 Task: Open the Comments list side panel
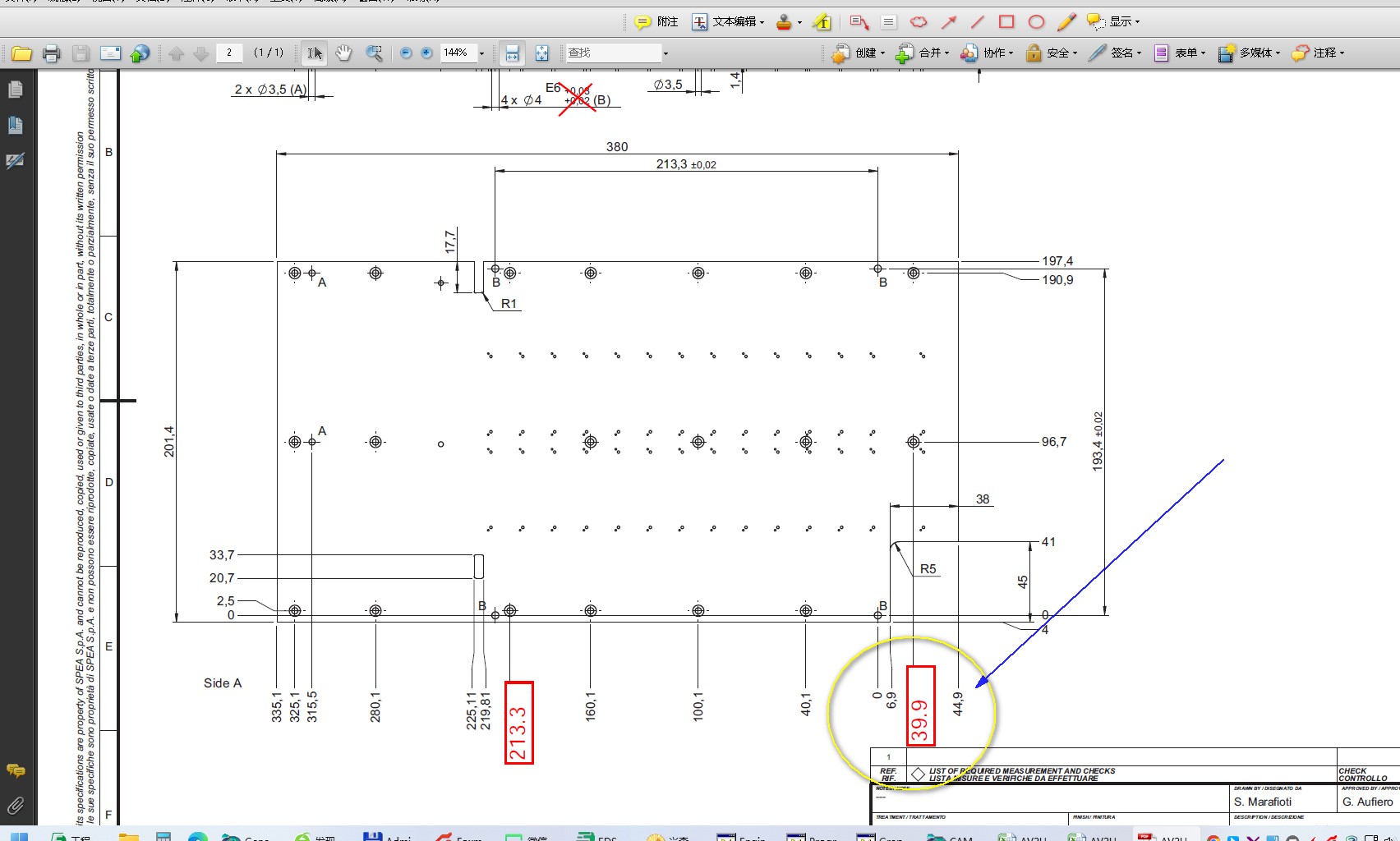[x=15, y=770]
